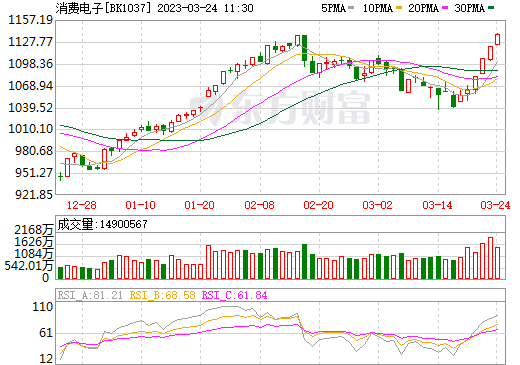
Task: Click the large green candlestick before 02-20
Action: [304, 48]
